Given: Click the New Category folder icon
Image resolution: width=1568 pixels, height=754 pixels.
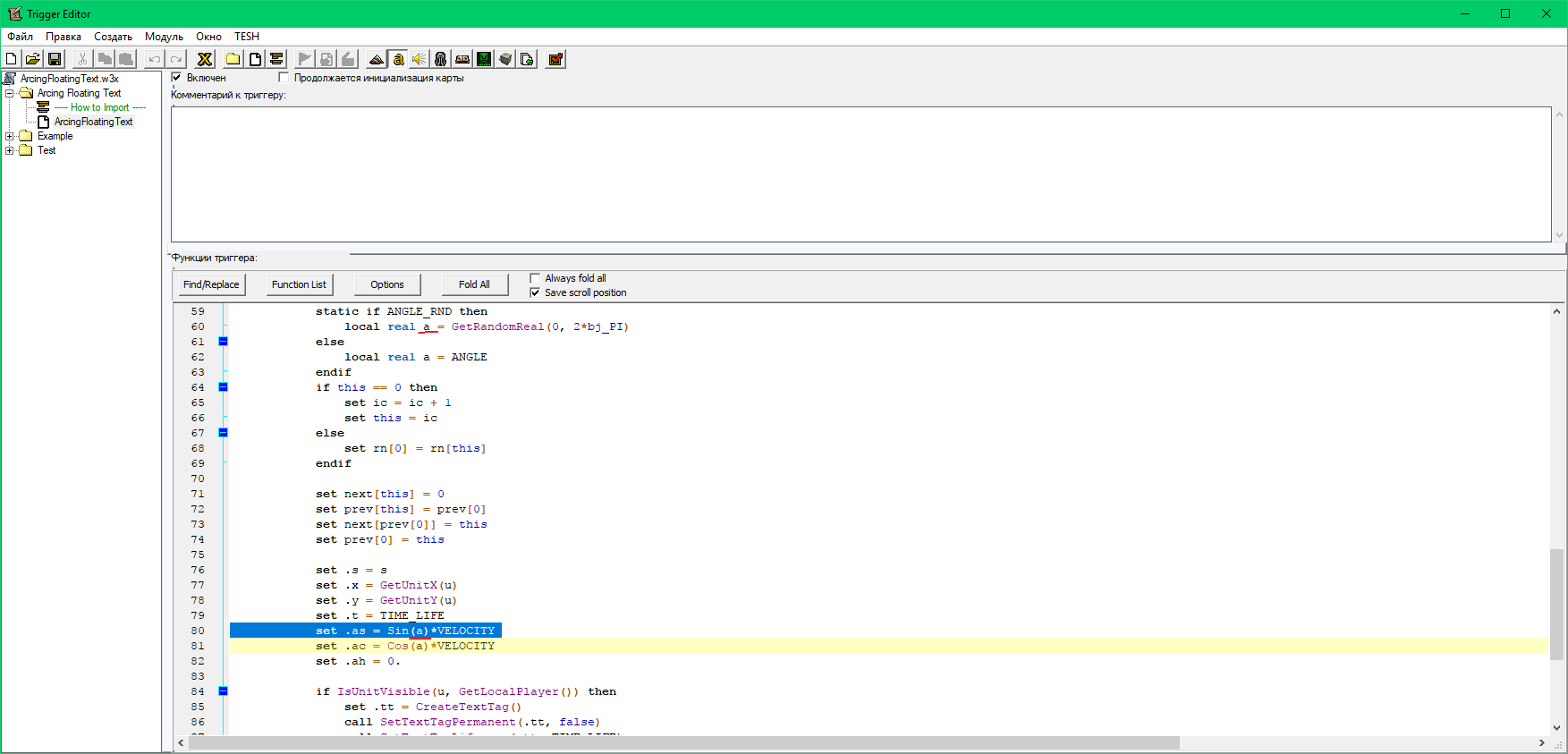Looking at the screenshot, I should click(x=233, y=59).
